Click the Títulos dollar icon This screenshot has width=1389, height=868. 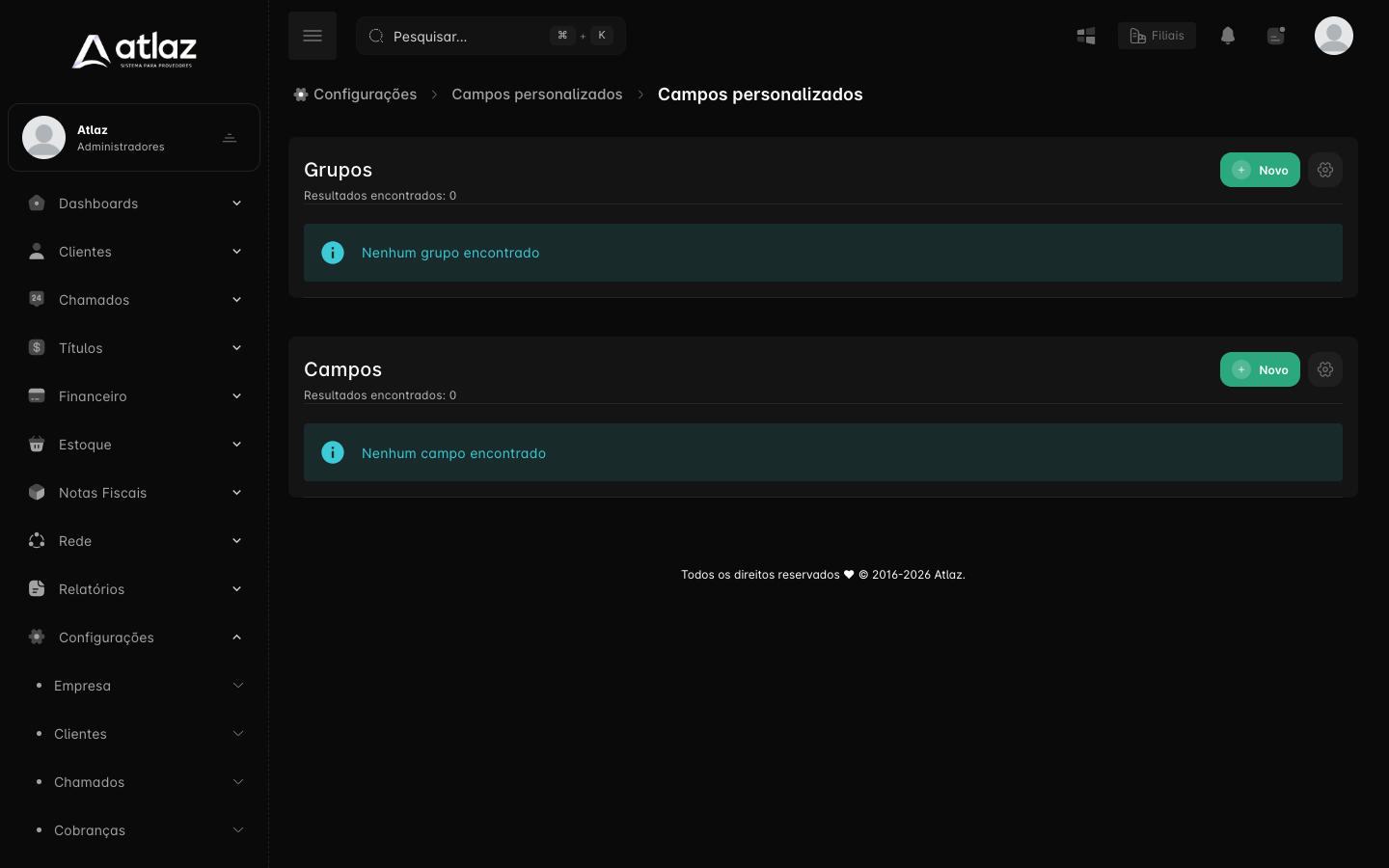pos(37,347)
